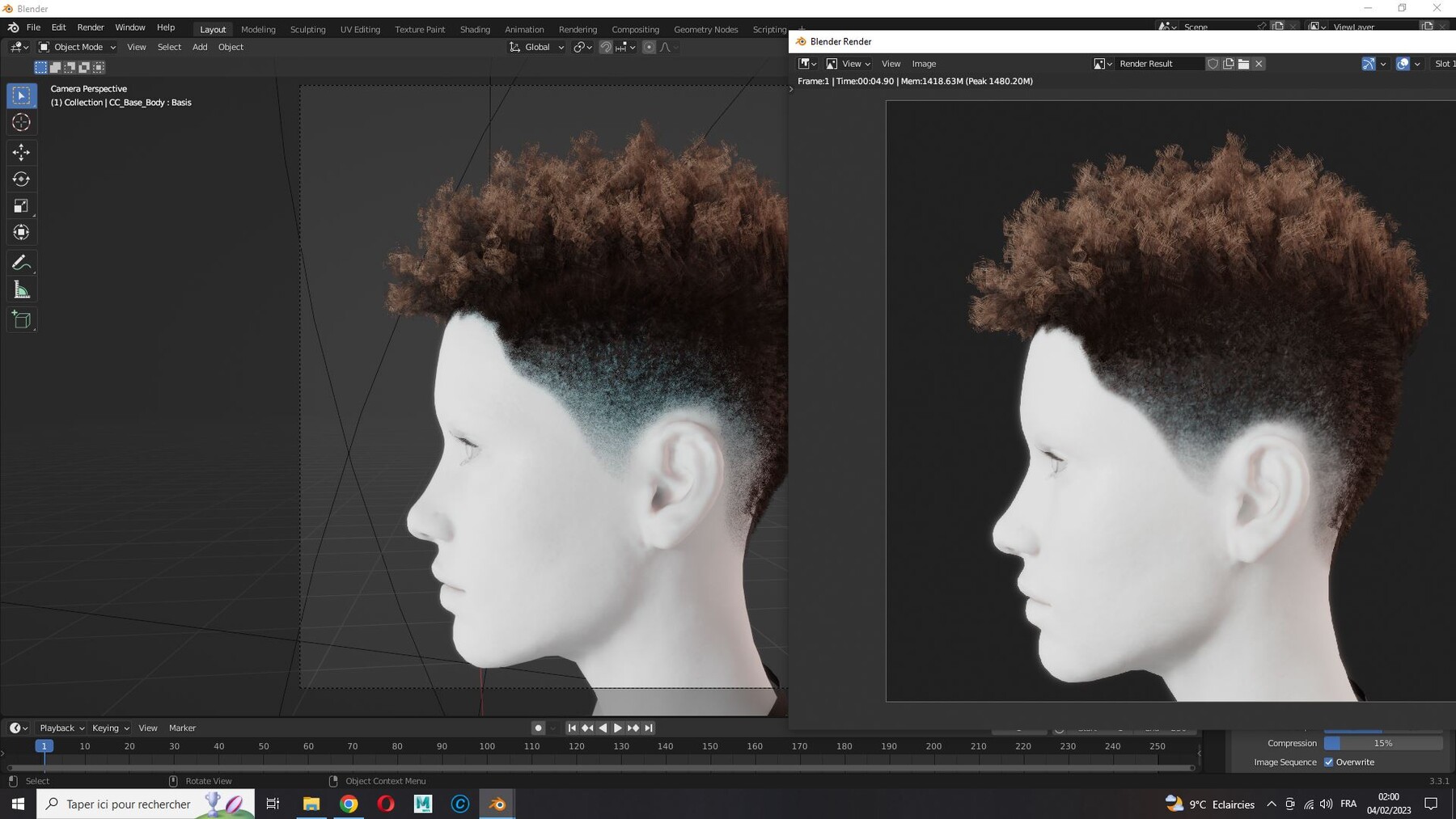Toggle auto keying record button
The image size is (1456, 819).
click(x=538, y=728)
